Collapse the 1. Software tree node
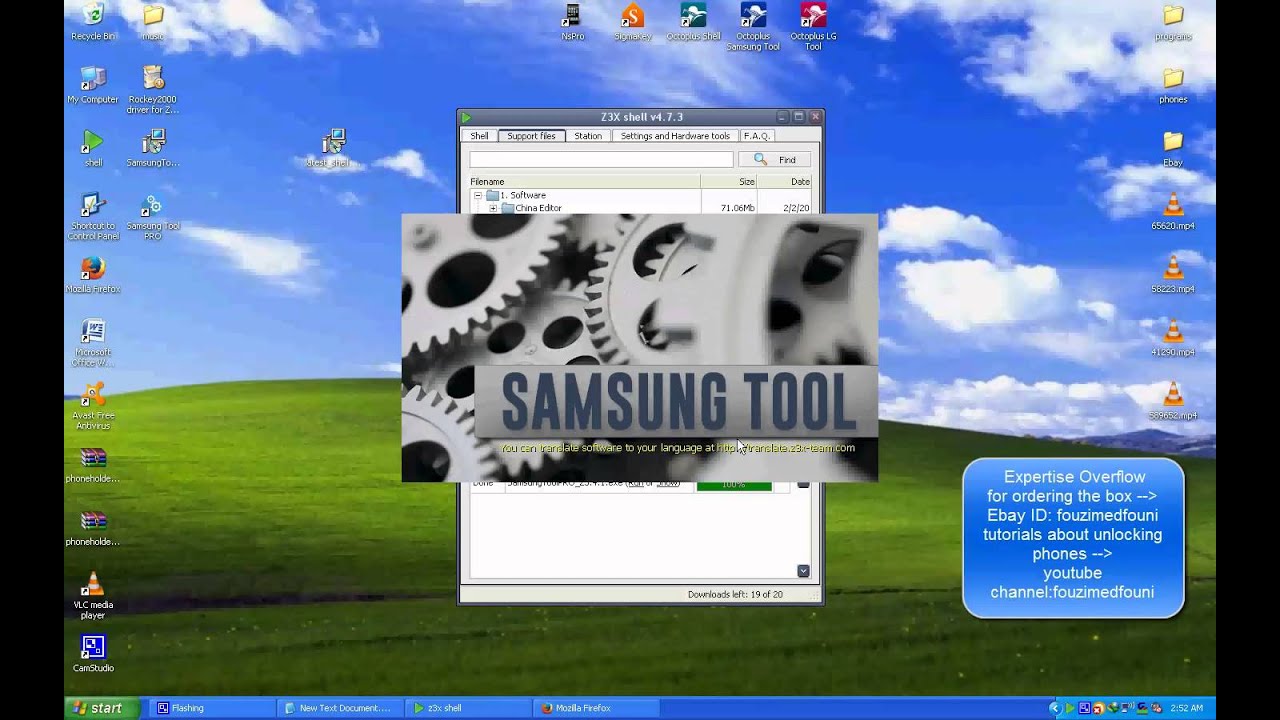Screen dimensions: 1280x720 coord(478,195)
